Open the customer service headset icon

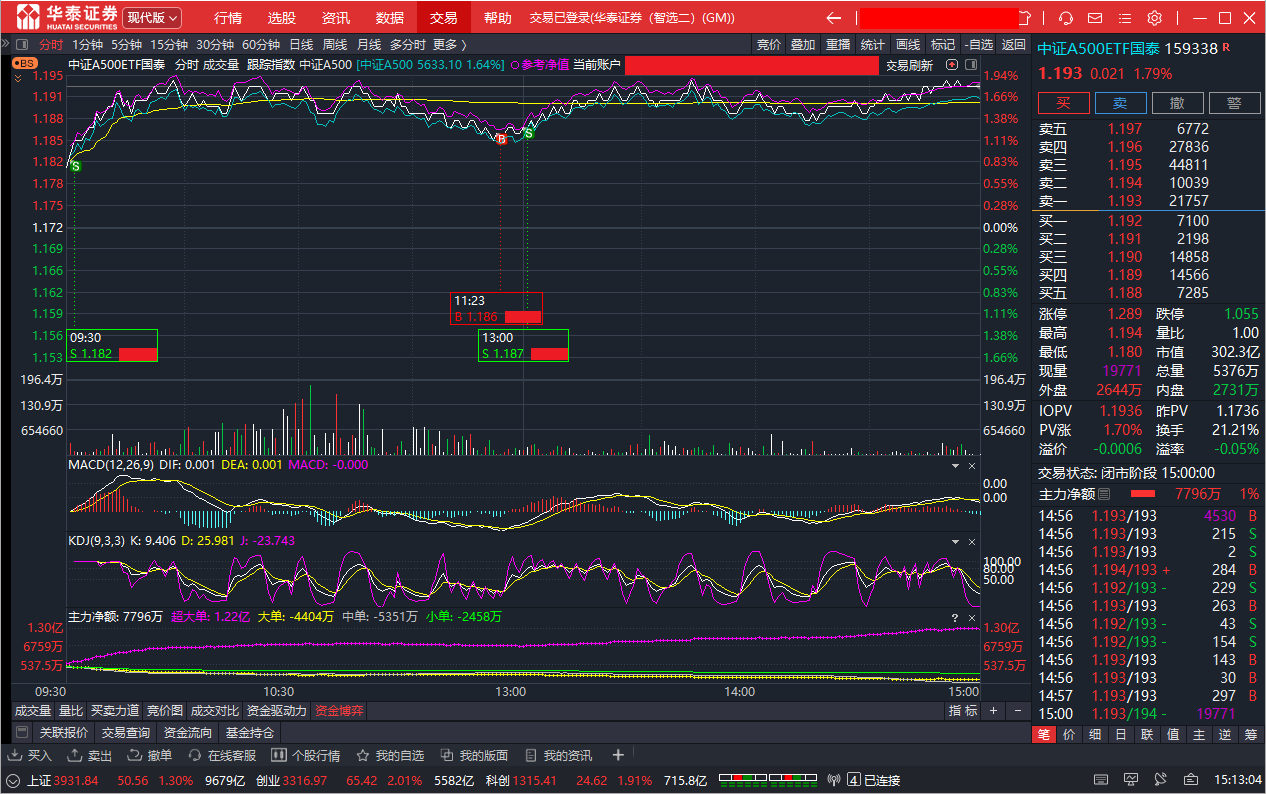click(1066, 18)
